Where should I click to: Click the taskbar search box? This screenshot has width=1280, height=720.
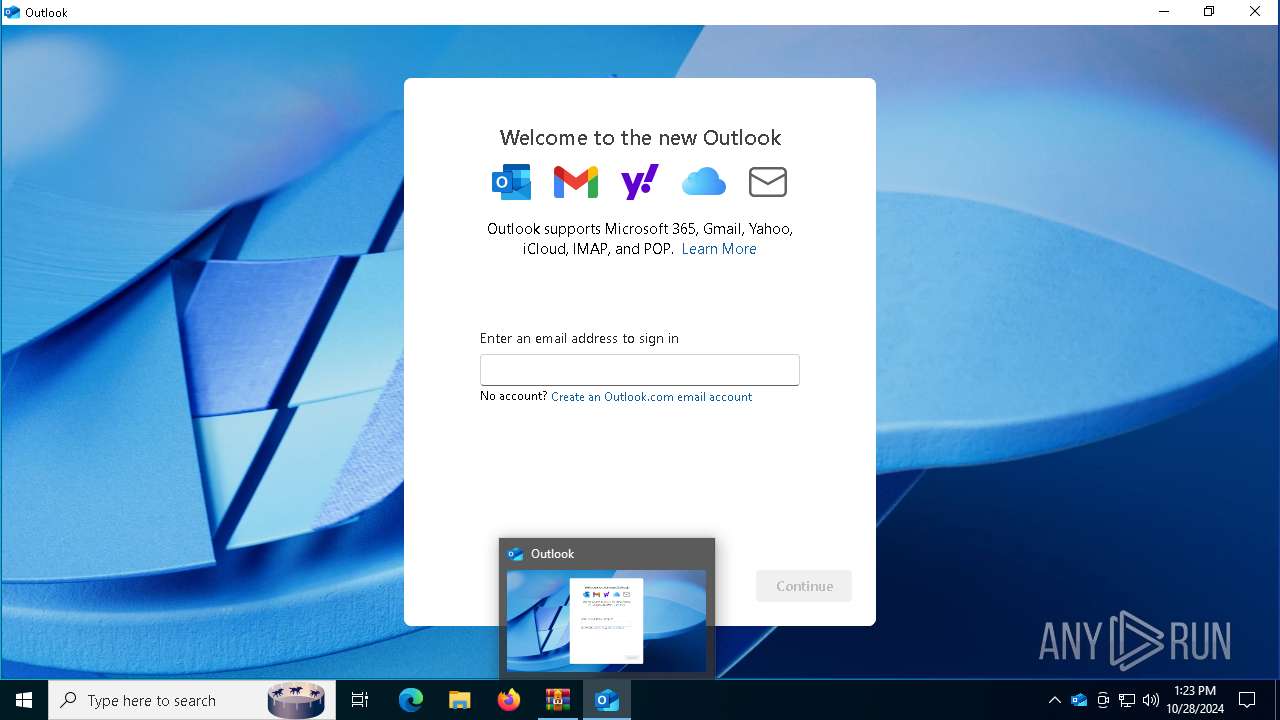pos(192,700)
